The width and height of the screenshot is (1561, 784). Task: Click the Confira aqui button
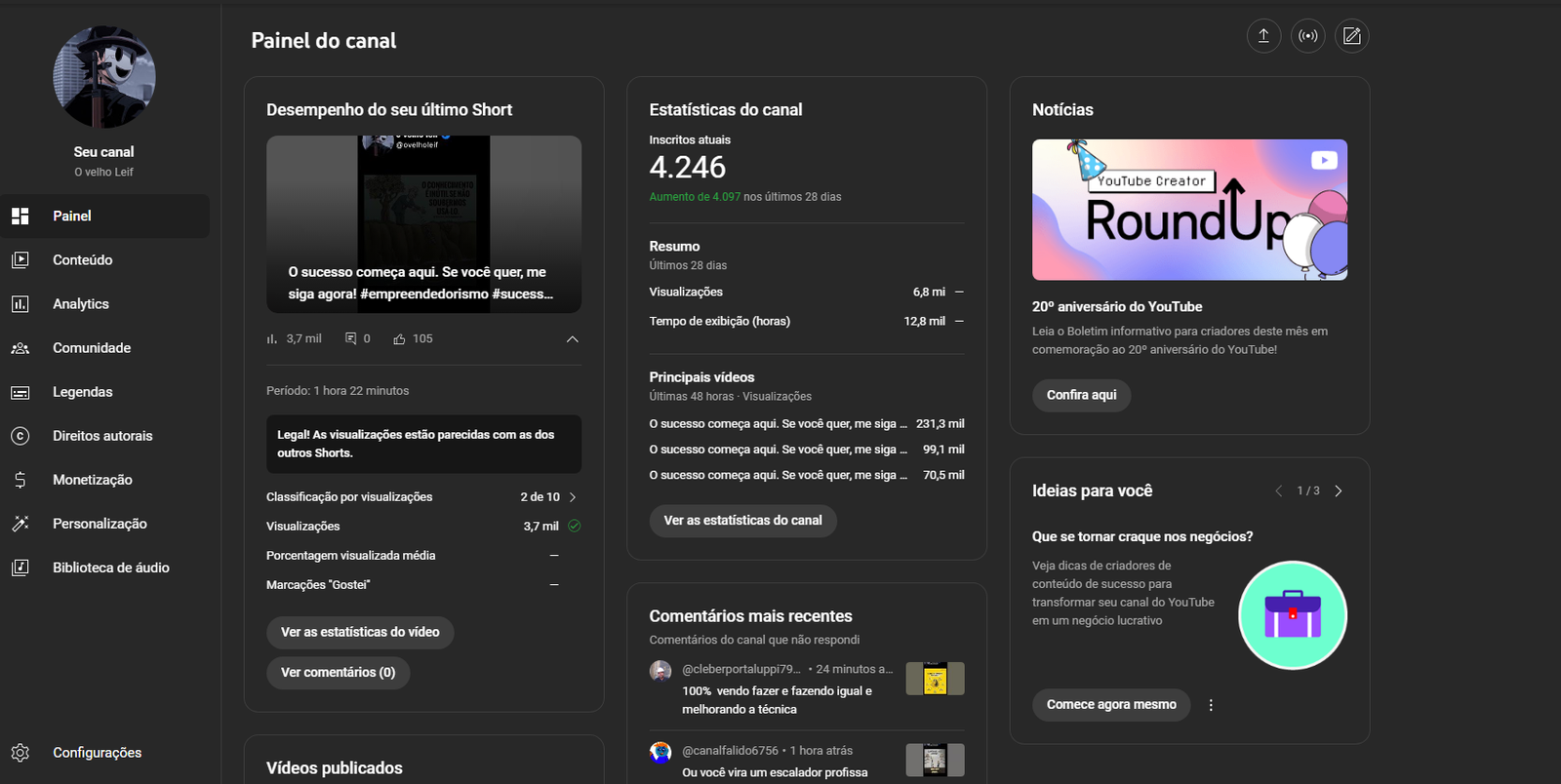[x=1082, y=395]
